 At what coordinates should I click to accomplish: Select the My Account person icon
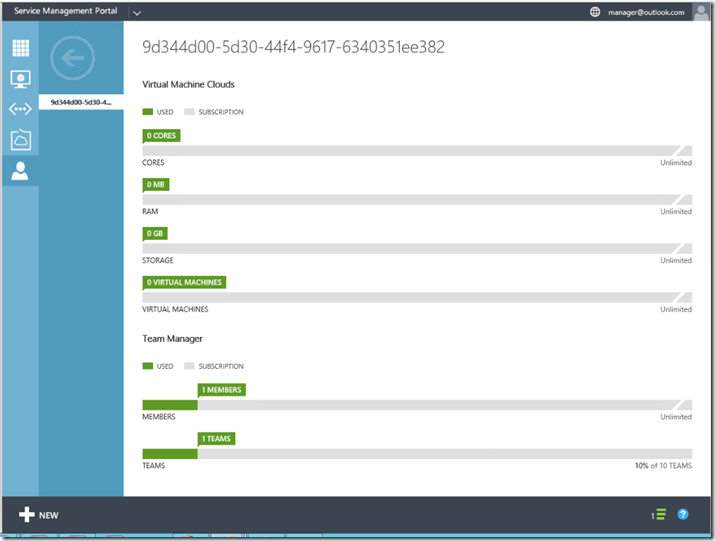[x=20, y=170]
